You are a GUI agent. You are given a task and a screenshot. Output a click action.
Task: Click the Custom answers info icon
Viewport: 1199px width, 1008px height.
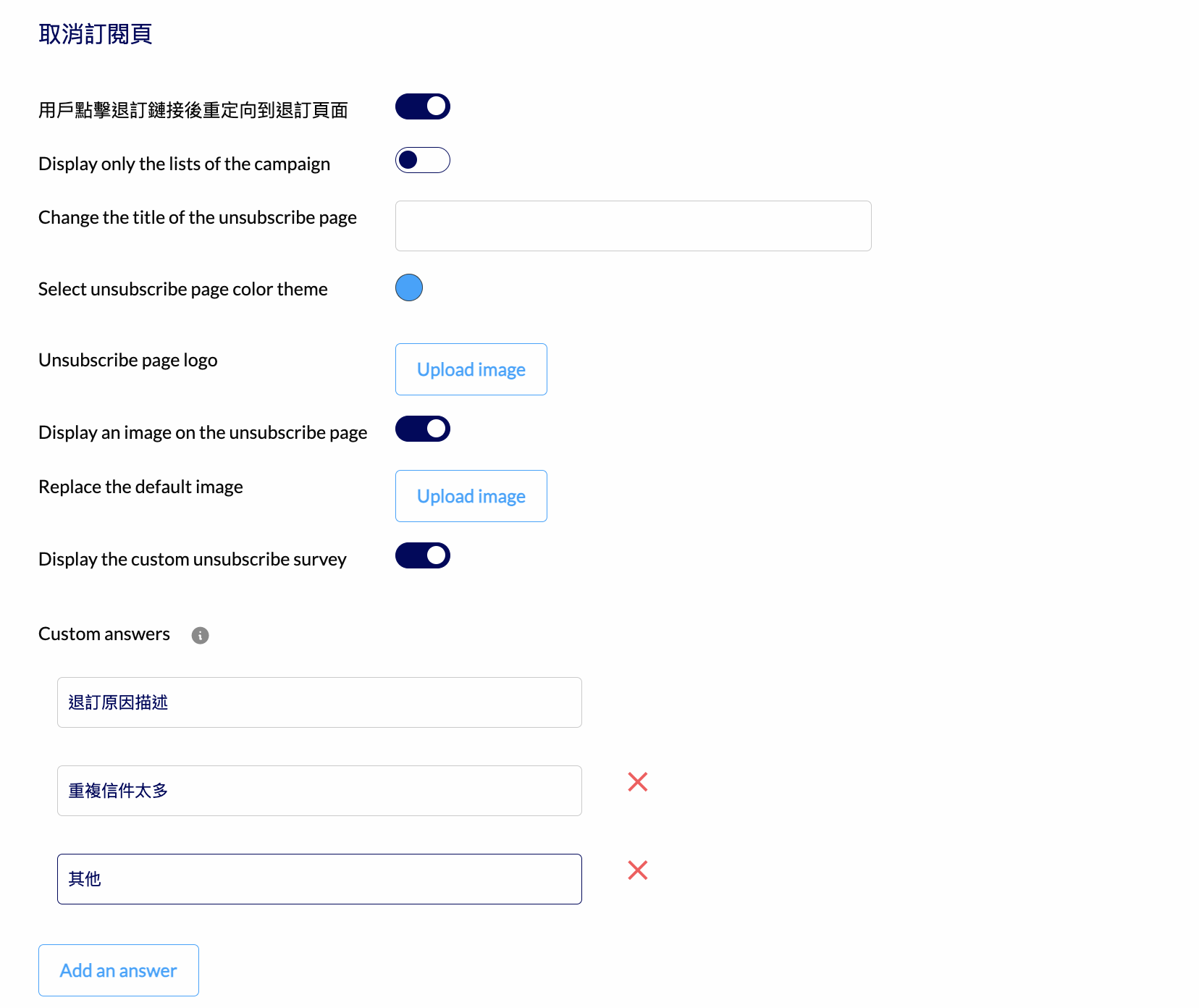(x=200, y=635)
